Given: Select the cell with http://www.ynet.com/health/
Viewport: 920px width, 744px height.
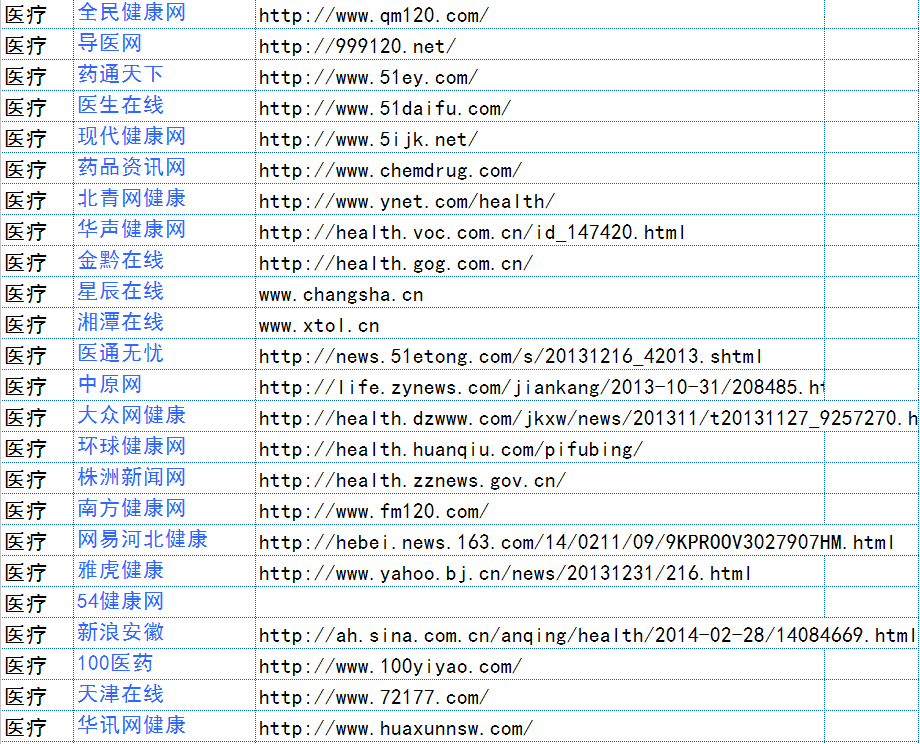Looking at the screenshot, I should [x=540, y=200].
